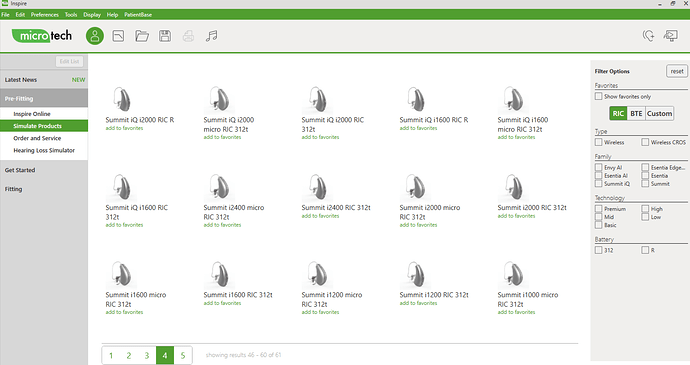
Task: Click the audiogram chart toolbar icon
Action: tap(118, 36)
